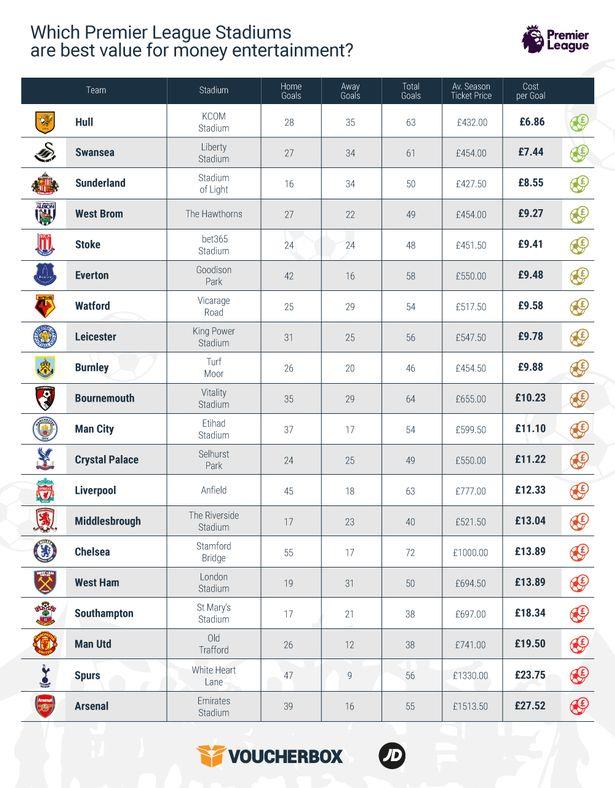Click the Man City club badge
Screen dimensions: 615x788
44,428
